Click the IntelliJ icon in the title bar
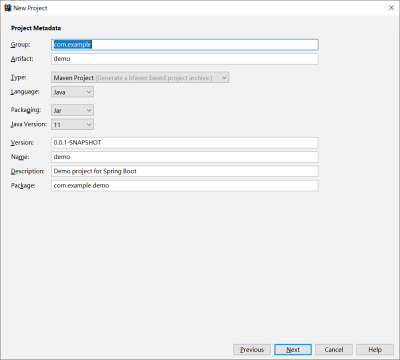The width and height of the screenshot is (400, 360). click(7, 8)
